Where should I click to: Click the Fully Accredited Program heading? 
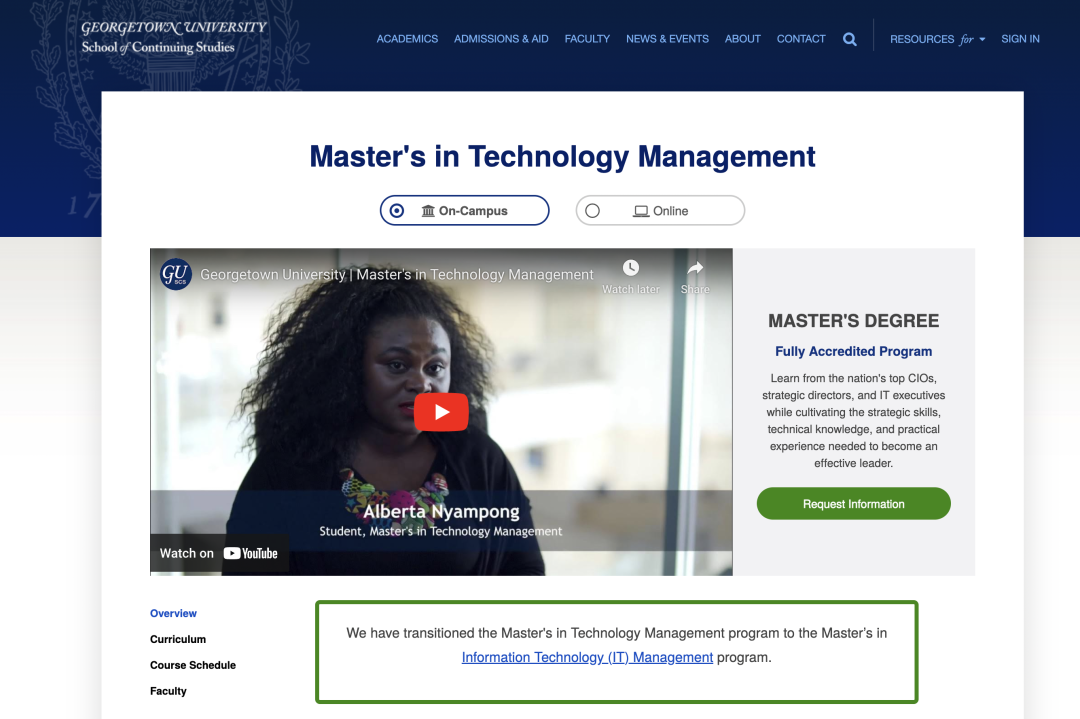tap(853, 351)
